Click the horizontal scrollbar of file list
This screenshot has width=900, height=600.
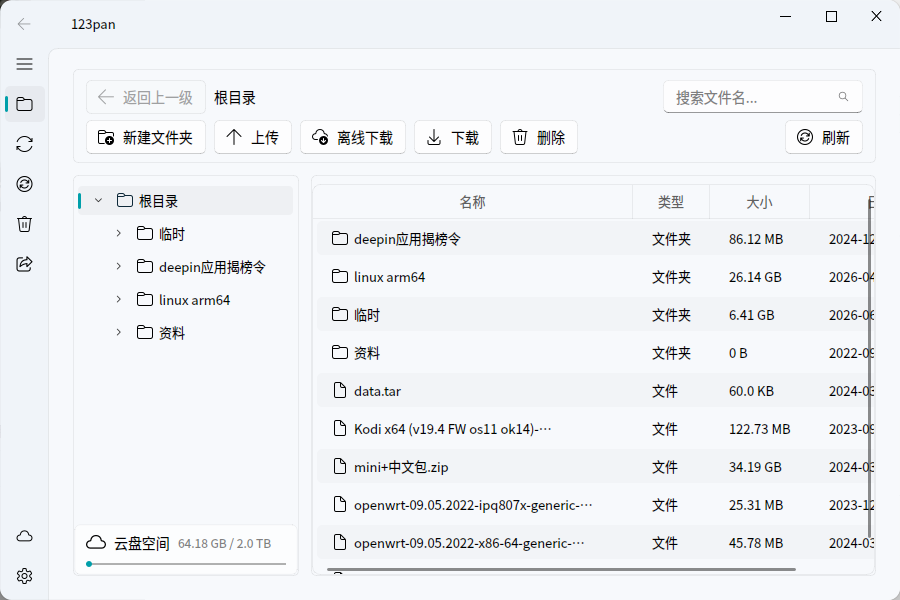561,570
